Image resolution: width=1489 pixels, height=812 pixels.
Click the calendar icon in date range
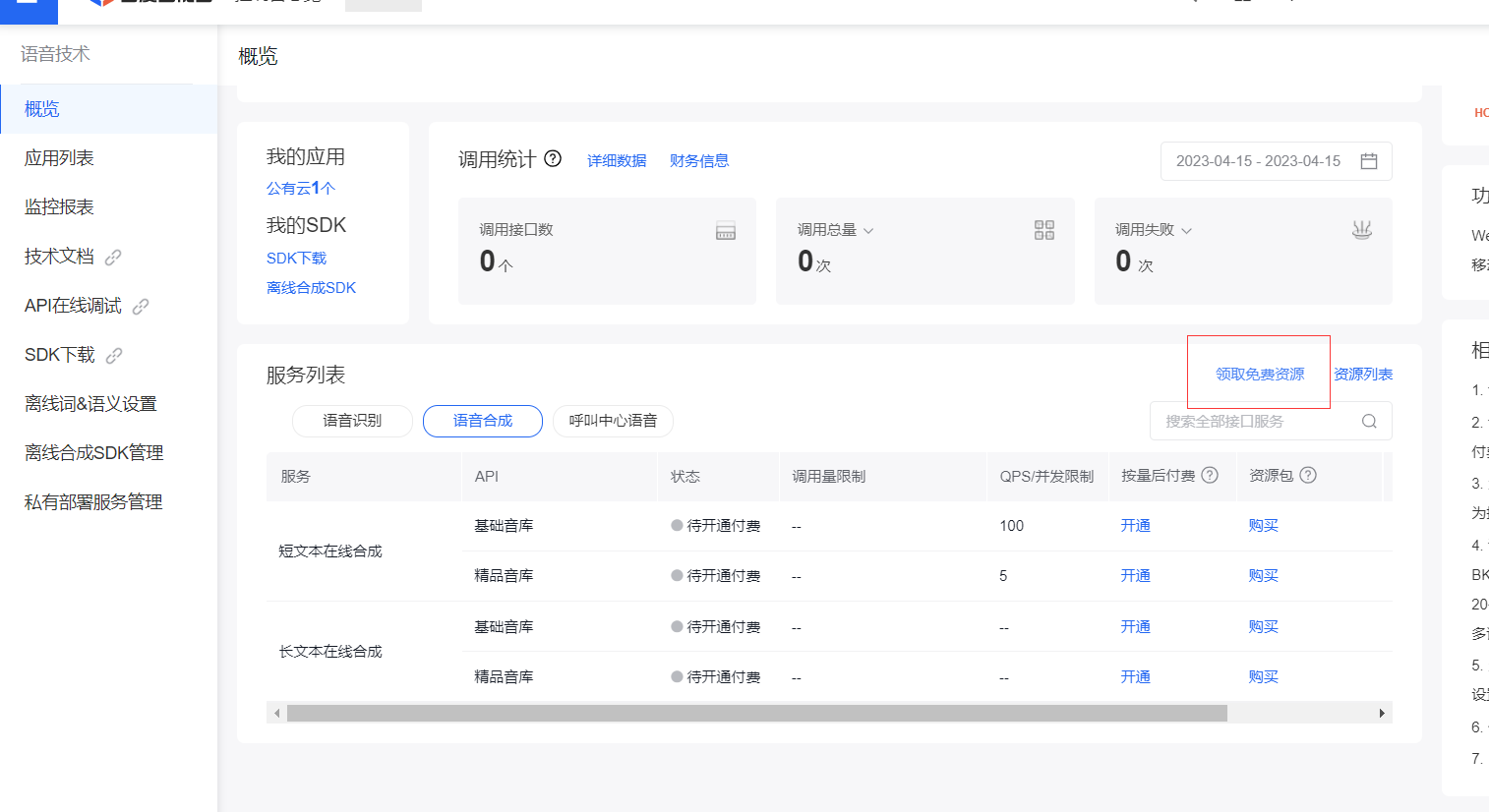[1368, 161]
